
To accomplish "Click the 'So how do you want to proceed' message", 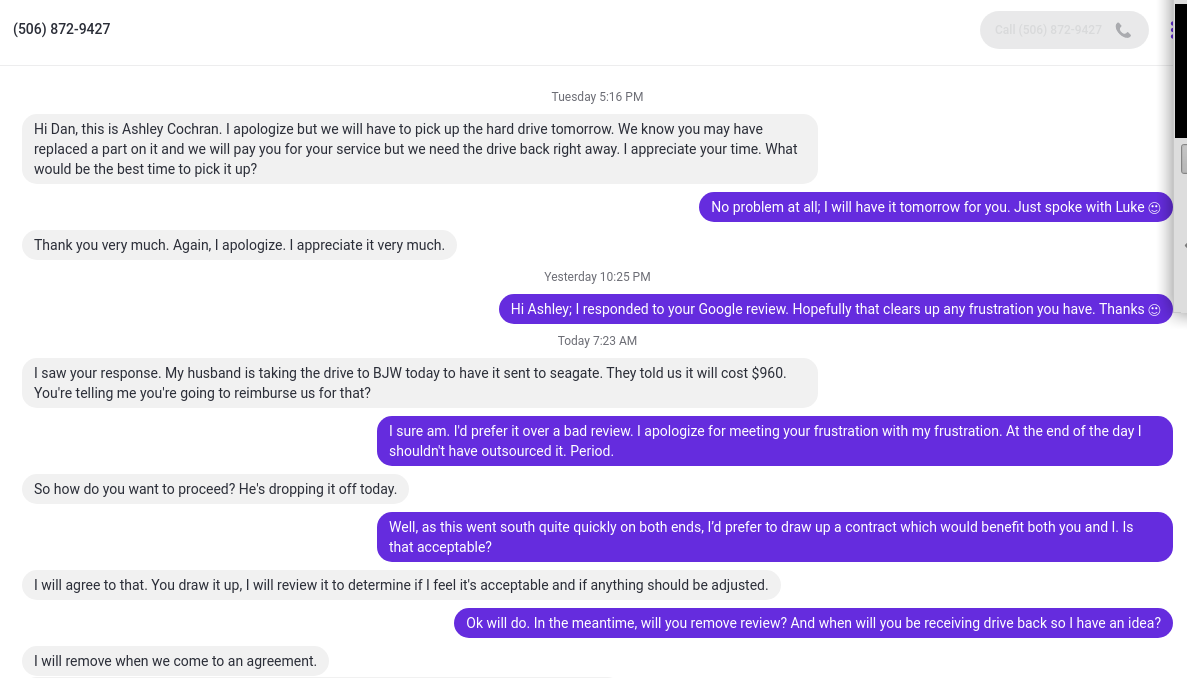I will tap(215, 489).
